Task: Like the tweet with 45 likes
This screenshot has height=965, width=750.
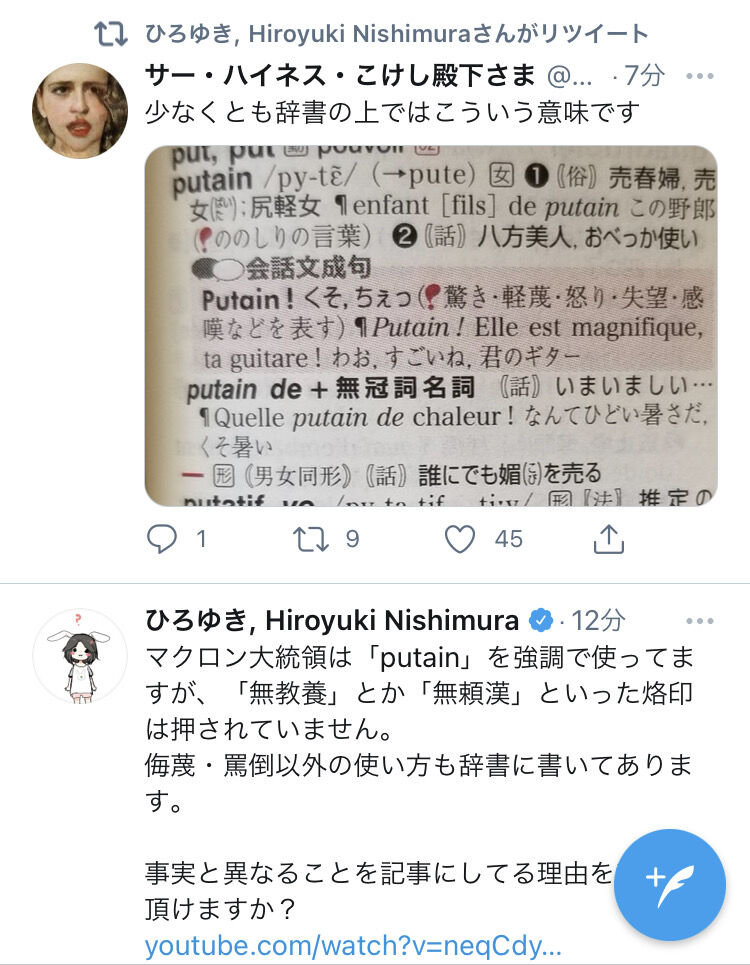Action: click(460, 539)
